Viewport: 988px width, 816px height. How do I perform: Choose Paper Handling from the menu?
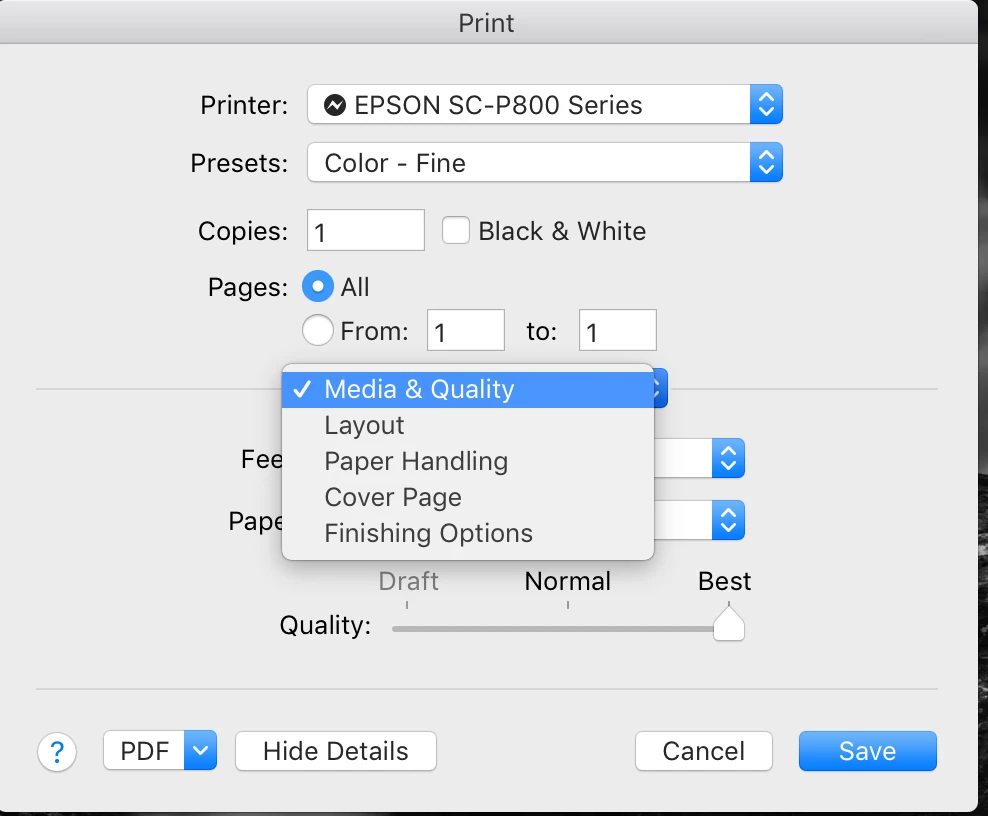pos(416,461)
